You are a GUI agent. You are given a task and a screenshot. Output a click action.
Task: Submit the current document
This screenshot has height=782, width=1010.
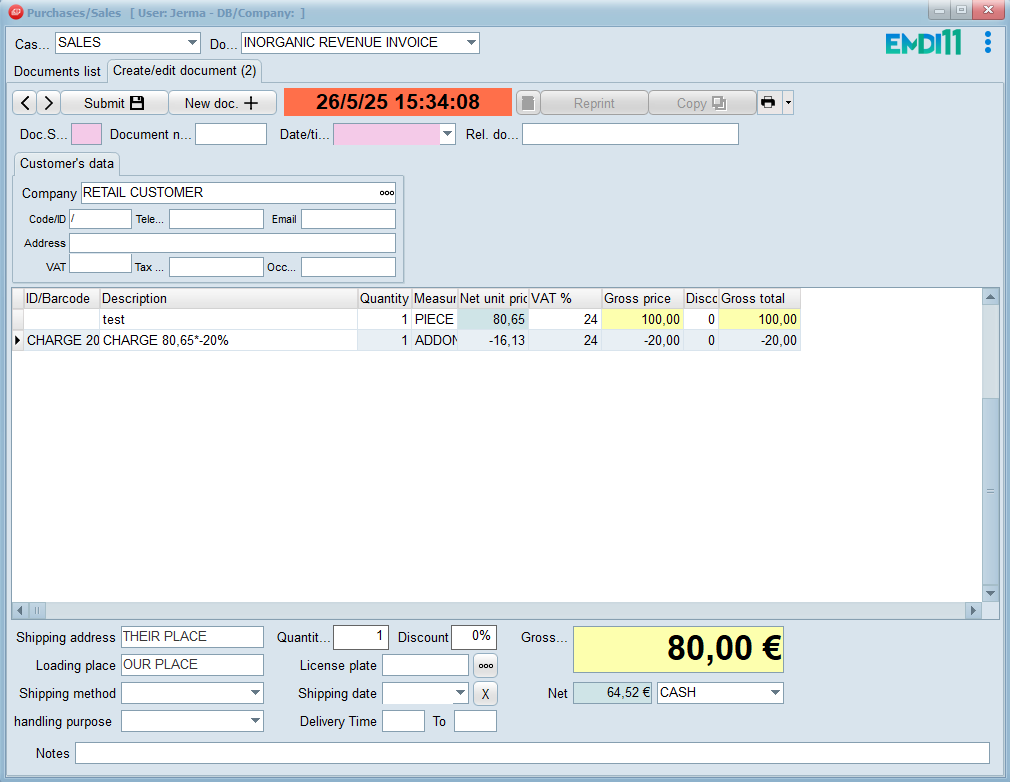coord(114,103)
